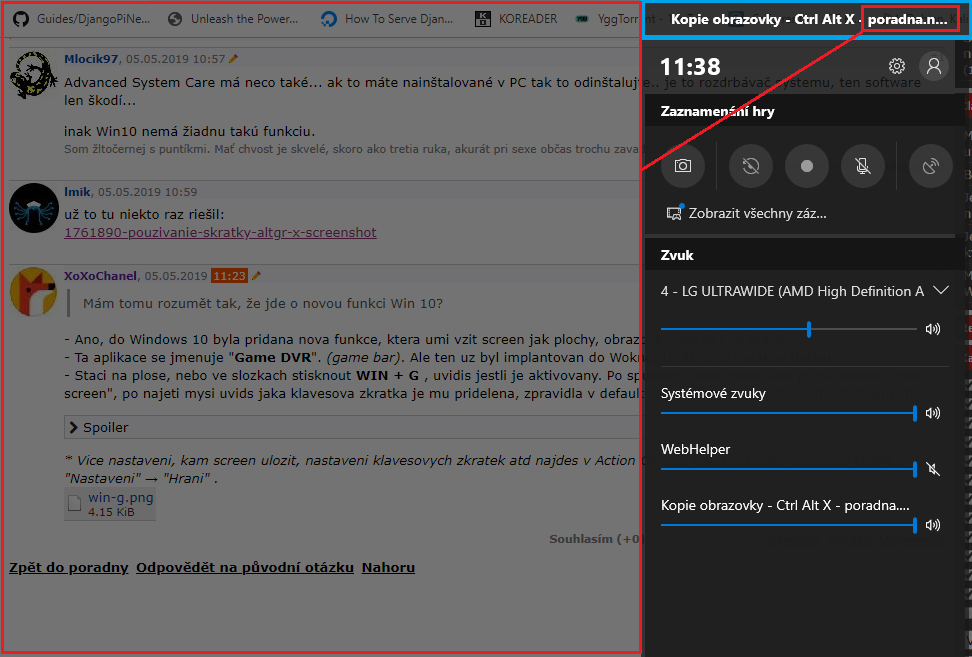Click the Systémové zvuky label
This screenshot has width=972, height=657.
pos(713,394)
